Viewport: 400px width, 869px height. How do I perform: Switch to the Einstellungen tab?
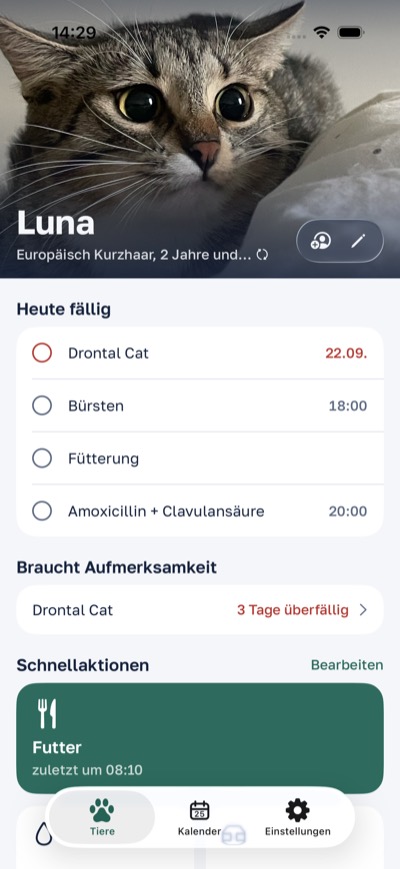click(x=298, y=817)
